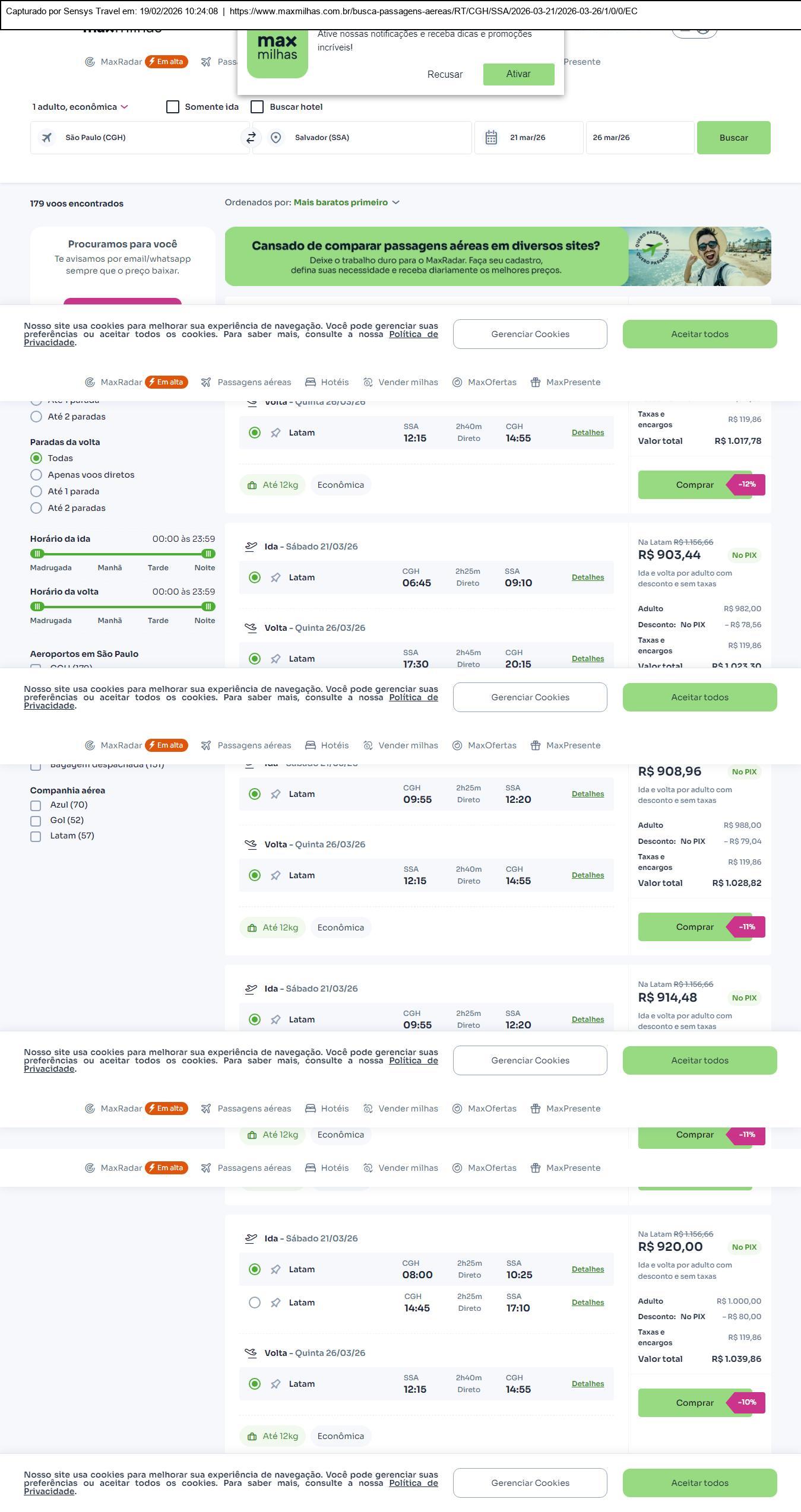Click the airplane icon in origin field
The width and height of the screenshot is (801, 1512).
tap(46, 138)
